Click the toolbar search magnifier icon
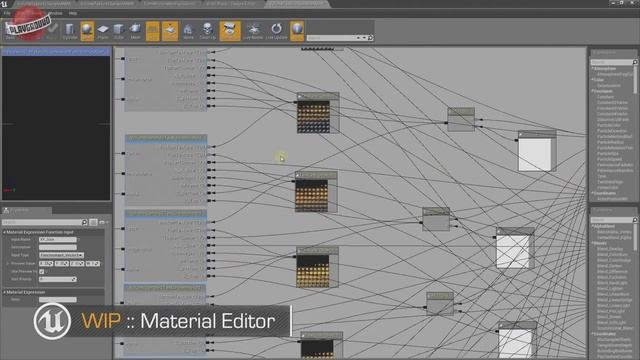640x360 pixels. 371,38
